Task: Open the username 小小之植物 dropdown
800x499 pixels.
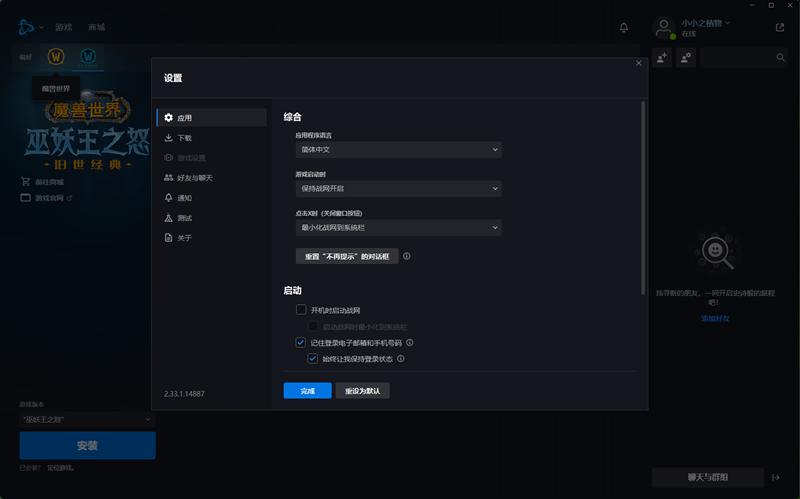Action: point(706,23)
